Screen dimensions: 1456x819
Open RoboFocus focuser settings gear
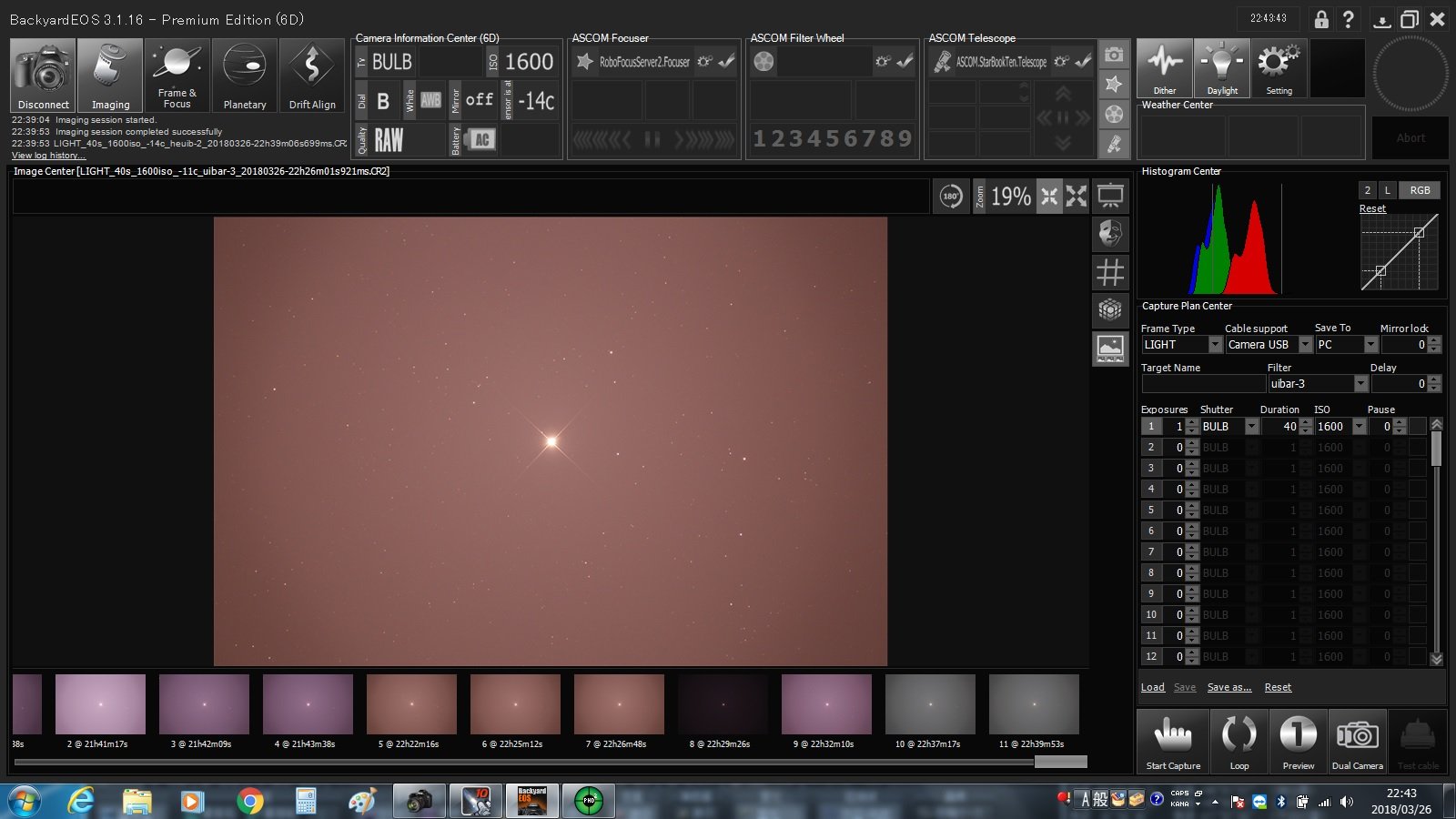704,62
